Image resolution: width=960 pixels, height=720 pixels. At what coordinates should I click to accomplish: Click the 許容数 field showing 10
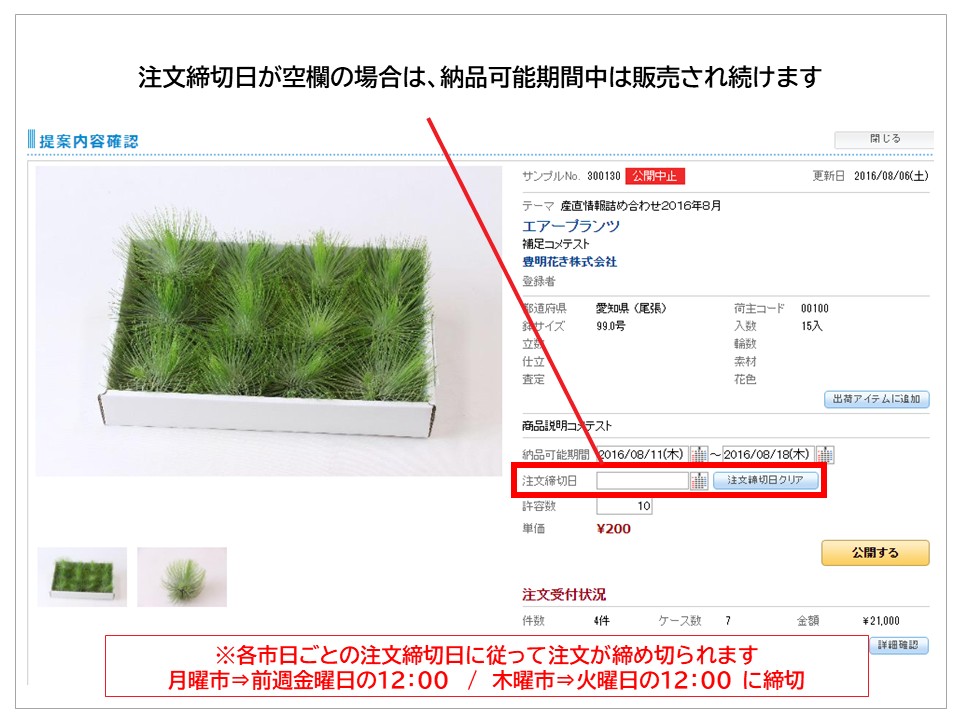(x=624, y=506)
